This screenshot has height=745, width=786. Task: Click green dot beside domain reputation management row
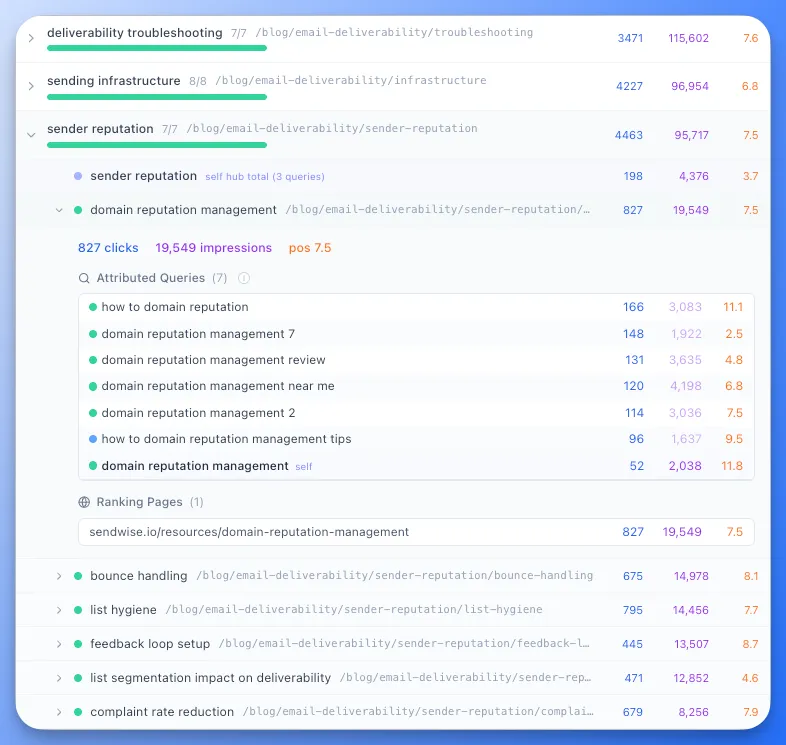click(78, 210)
